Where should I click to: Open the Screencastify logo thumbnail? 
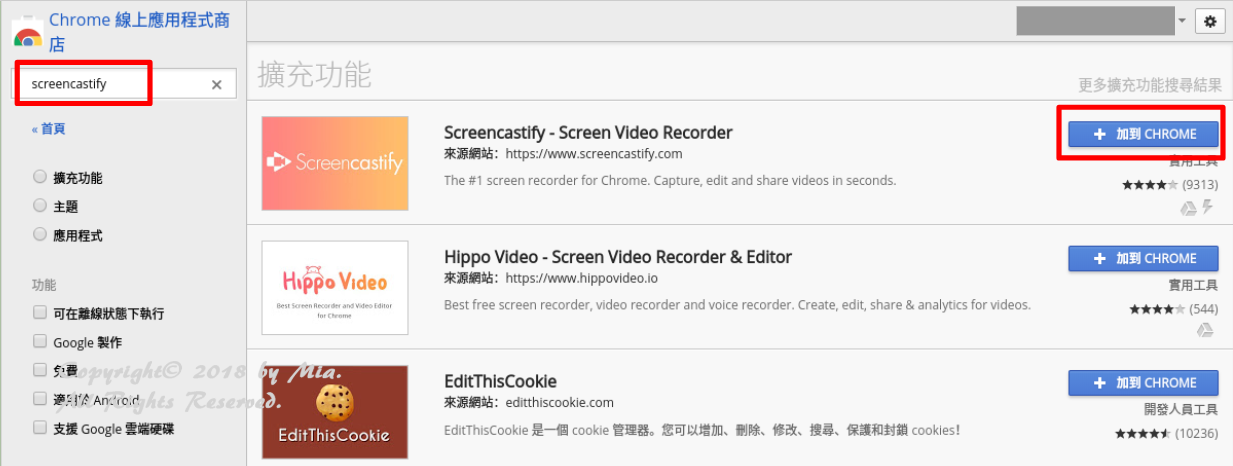(335, 163)
